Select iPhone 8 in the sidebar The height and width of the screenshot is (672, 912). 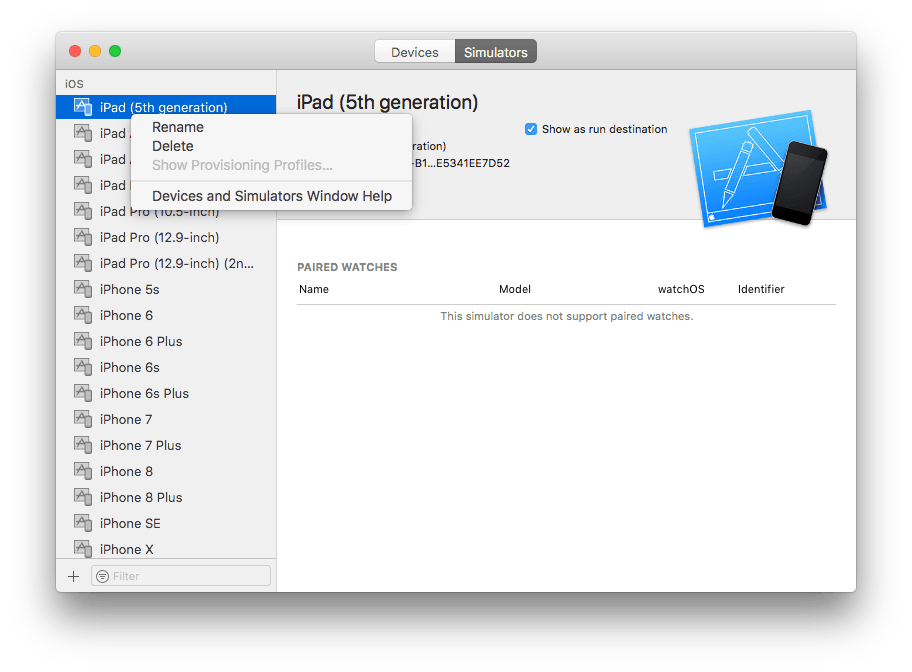[x=166, y=471]
